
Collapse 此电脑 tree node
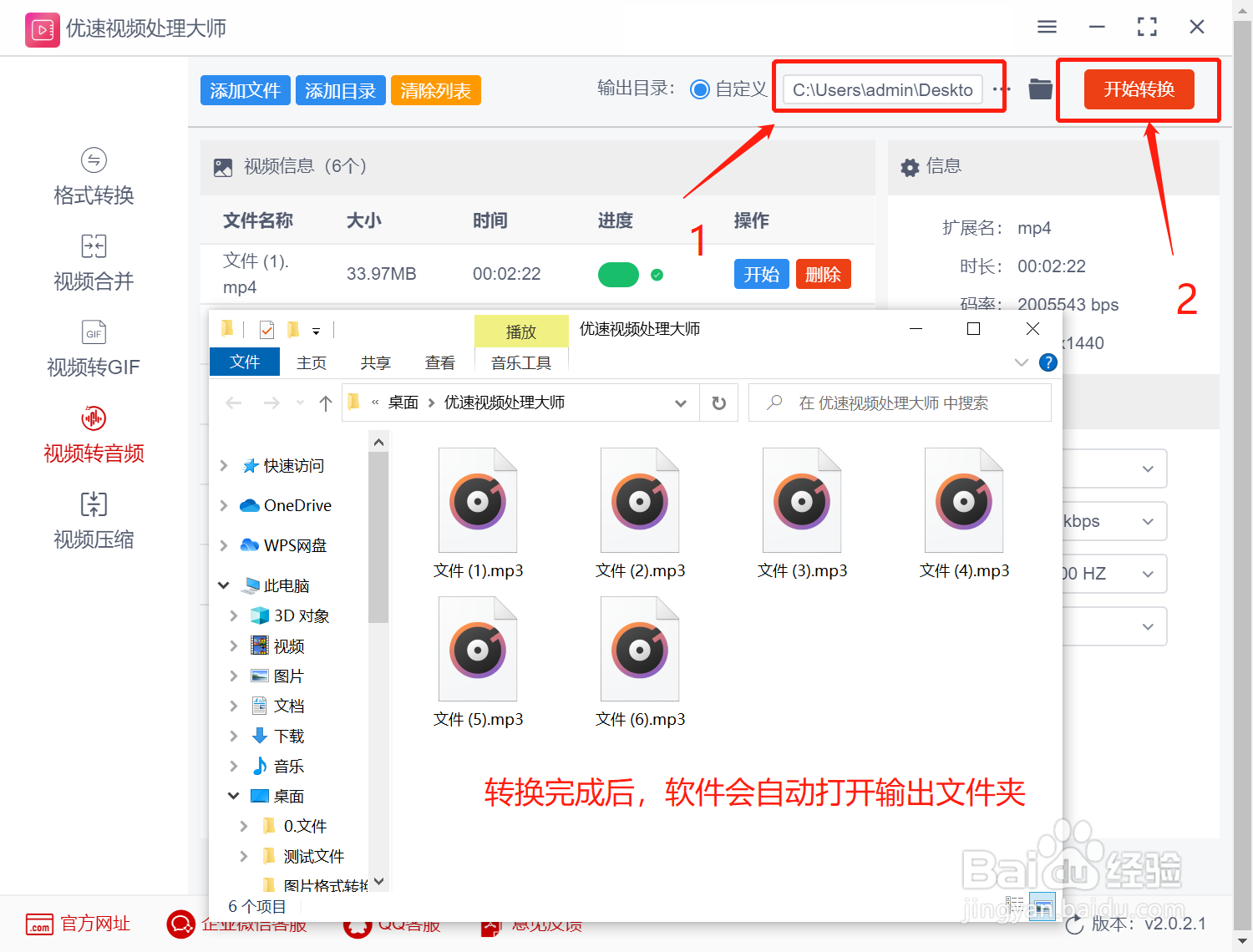(224, 585)
